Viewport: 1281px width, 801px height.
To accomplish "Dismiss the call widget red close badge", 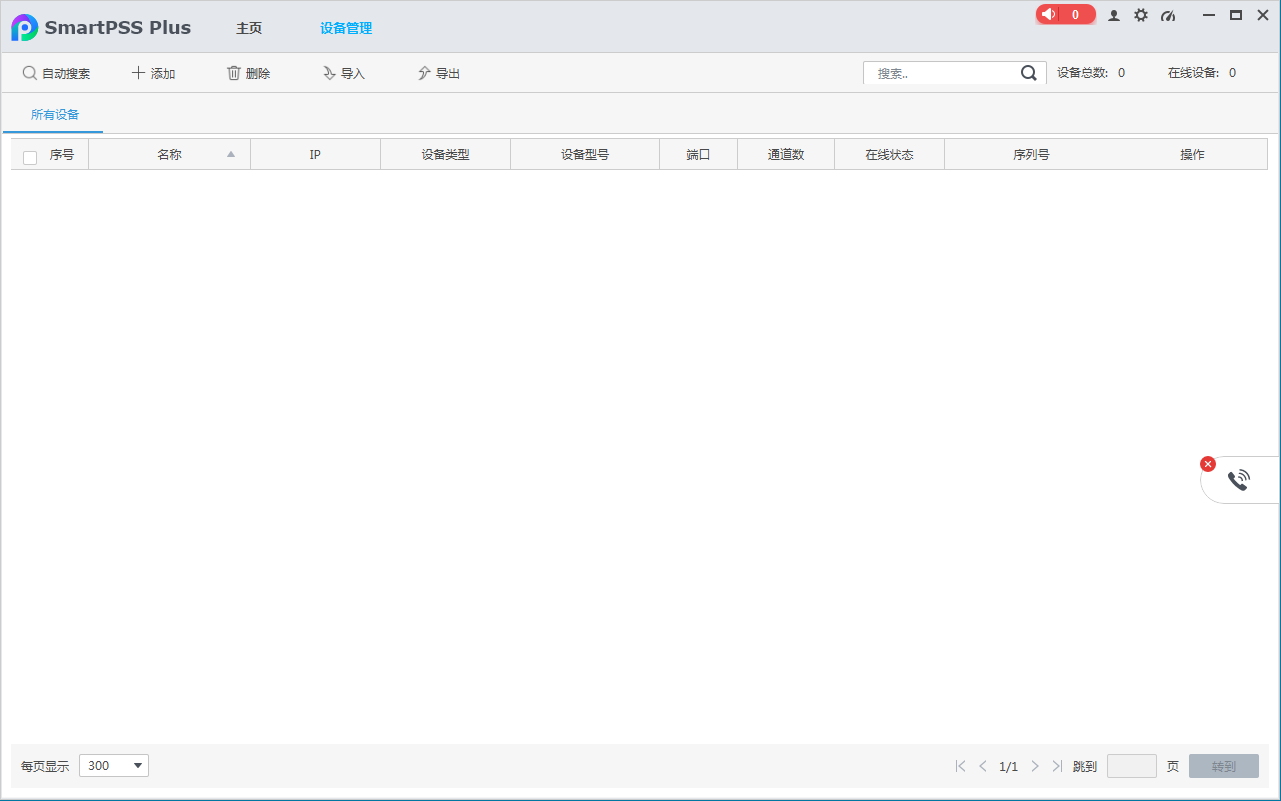I will click(x=1208, y=464).
